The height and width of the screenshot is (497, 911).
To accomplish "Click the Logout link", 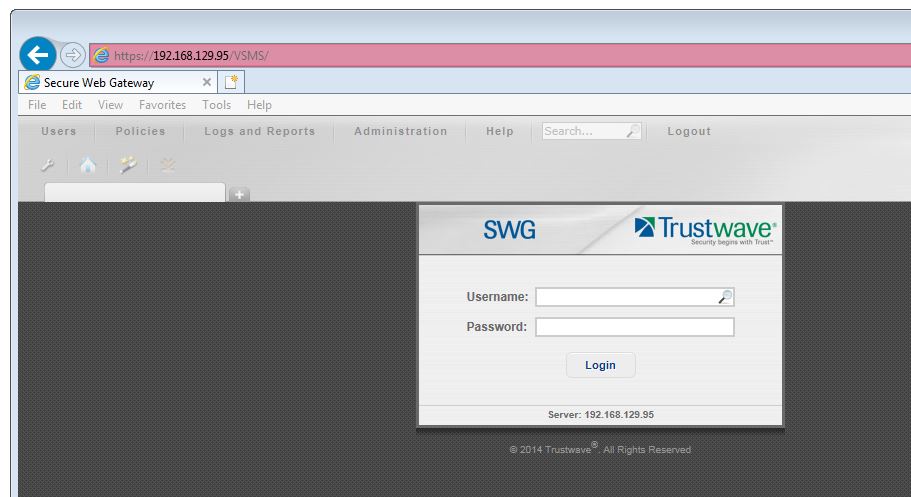I will [688, 131].
